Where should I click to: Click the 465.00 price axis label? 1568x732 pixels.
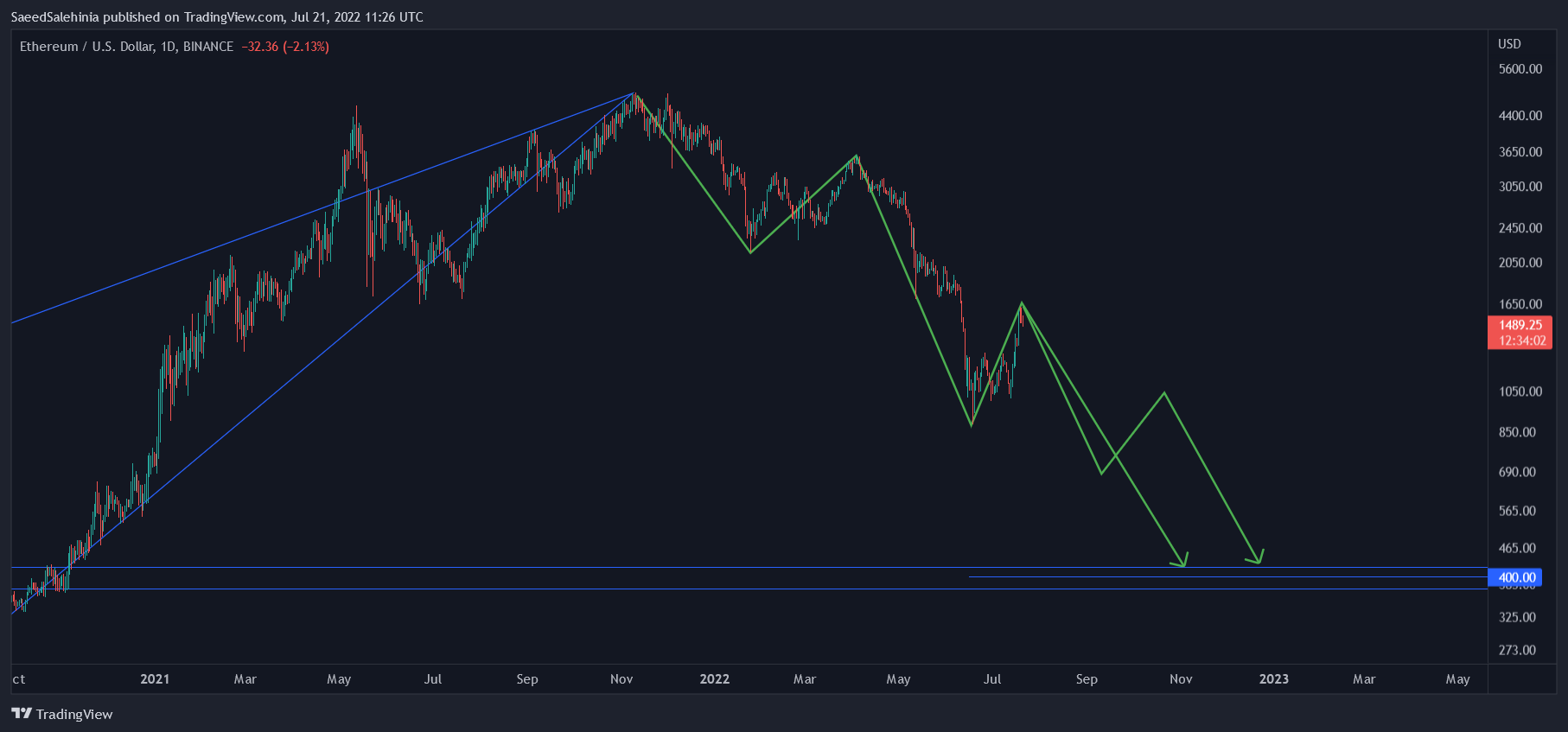tap(1517, 548)
